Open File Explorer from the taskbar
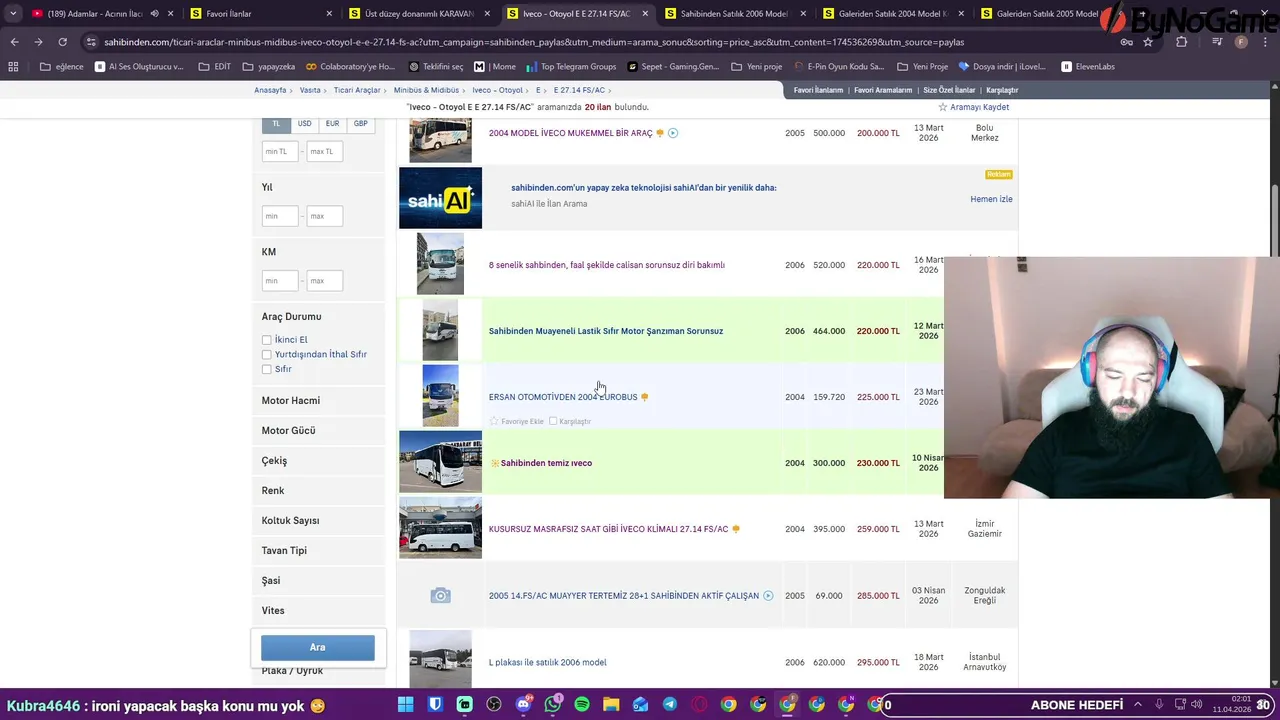Image resolution: width=1280 pixels, height=720 pixels. click(x=611, y=705)
